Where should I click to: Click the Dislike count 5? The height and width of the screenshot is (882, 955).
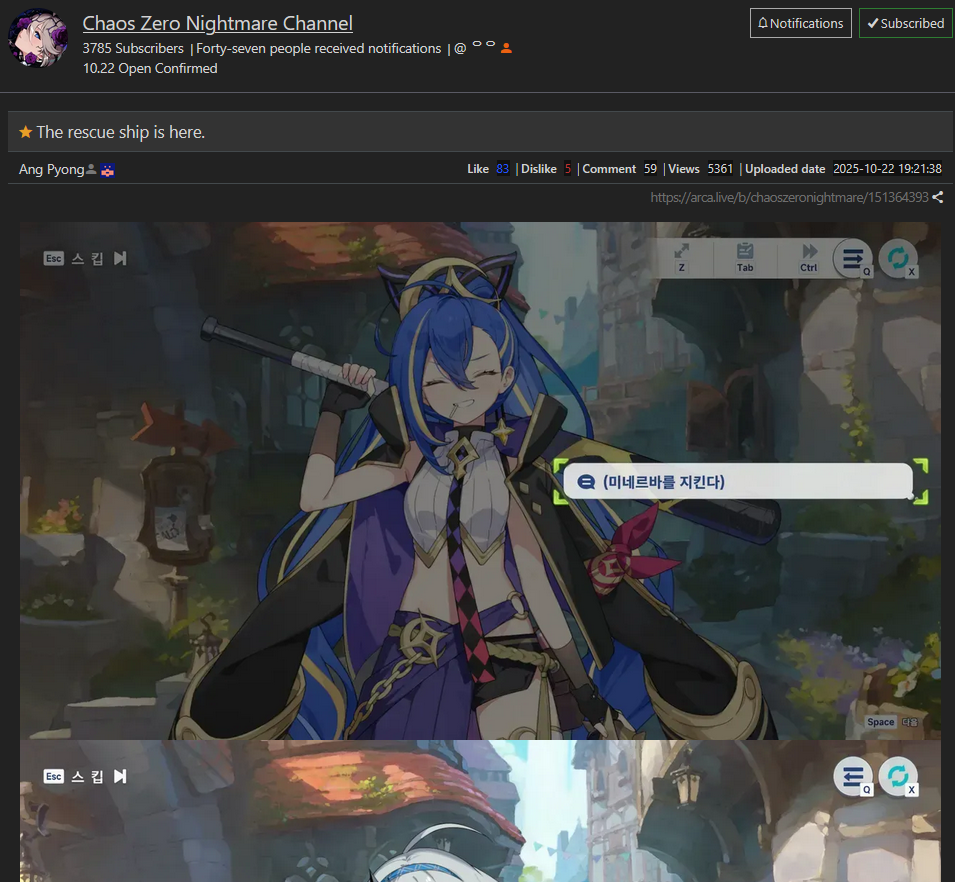[x=568, y=169]
